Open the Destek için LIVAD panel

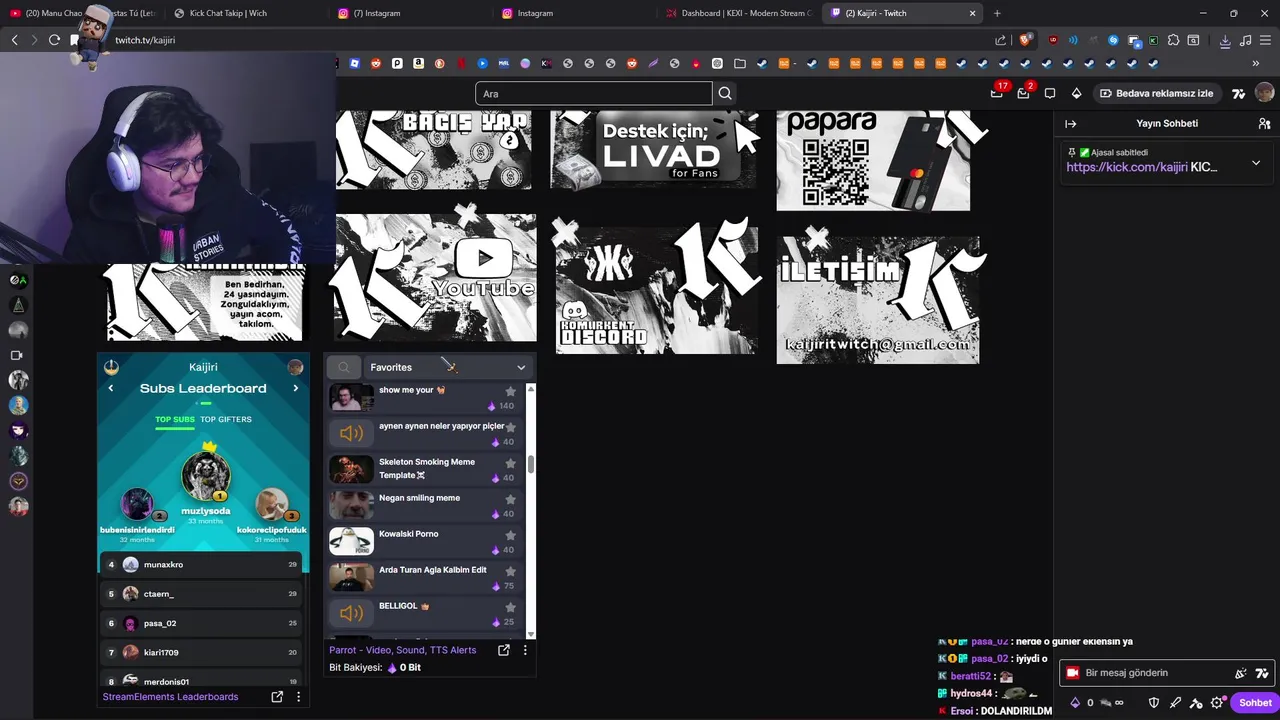pyautogui.click(x=653, y=149)
